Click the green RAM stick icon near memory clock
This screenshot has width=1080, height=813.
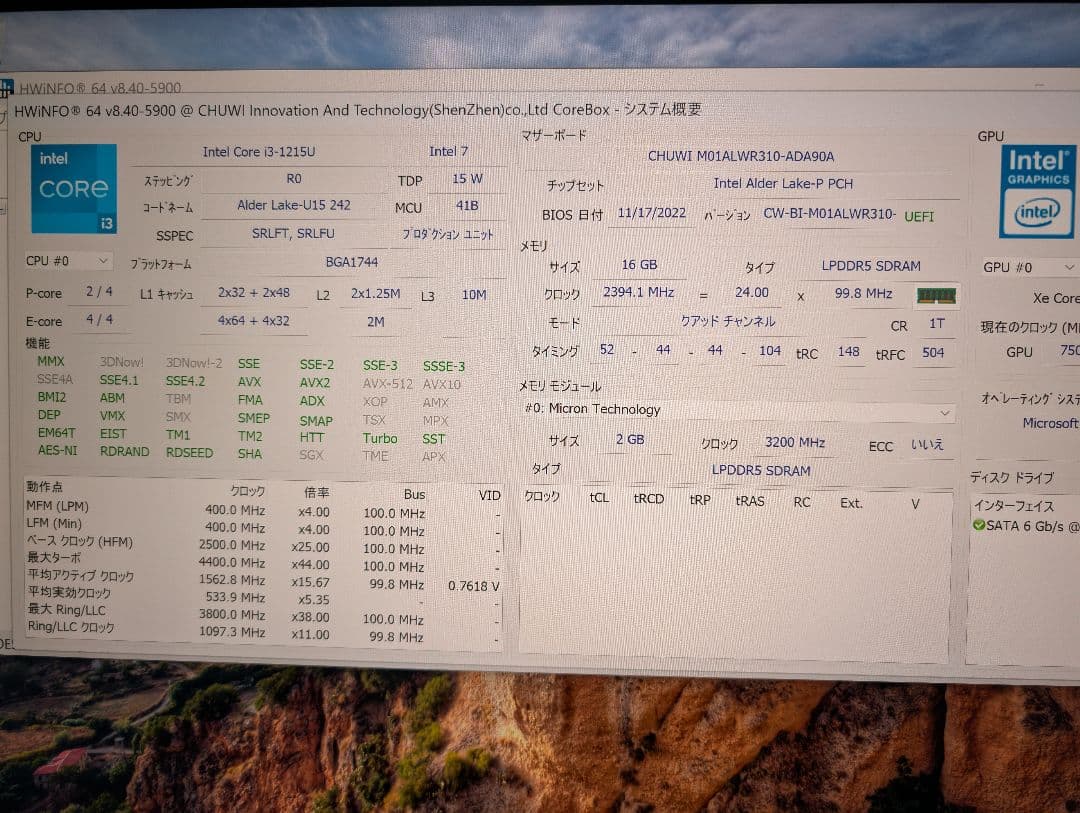936,295
